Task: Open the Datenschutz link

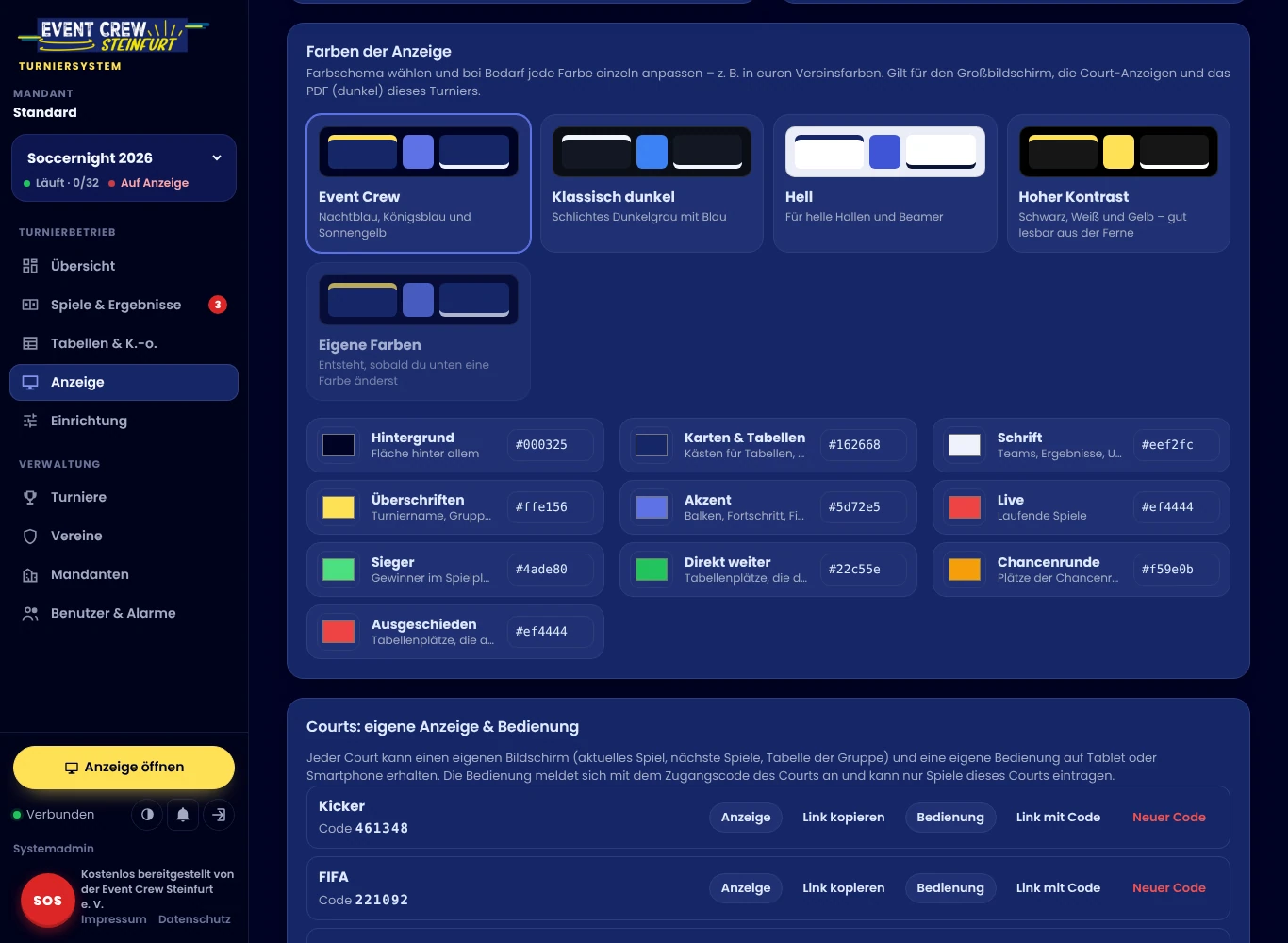Action: [x=194, y=919]
